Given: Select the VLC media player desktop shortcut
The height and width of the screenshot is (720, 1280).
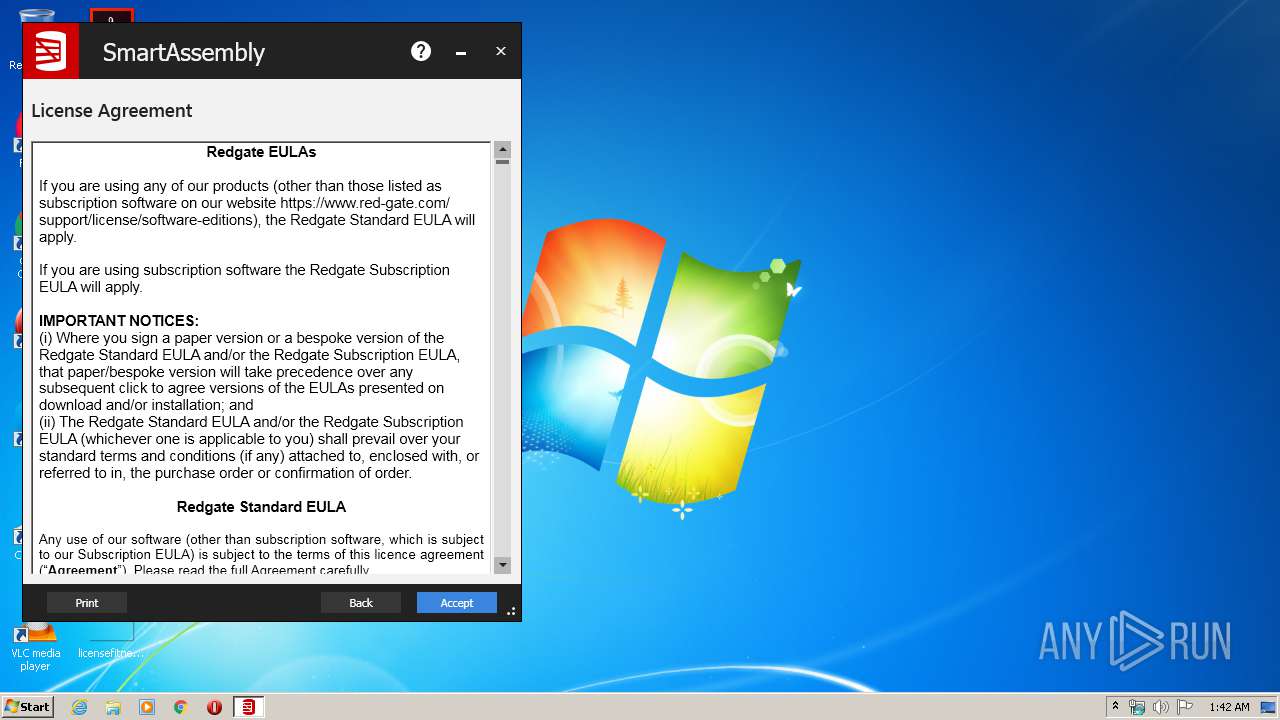Looking at the screenshot, I should tap(35, 646).
